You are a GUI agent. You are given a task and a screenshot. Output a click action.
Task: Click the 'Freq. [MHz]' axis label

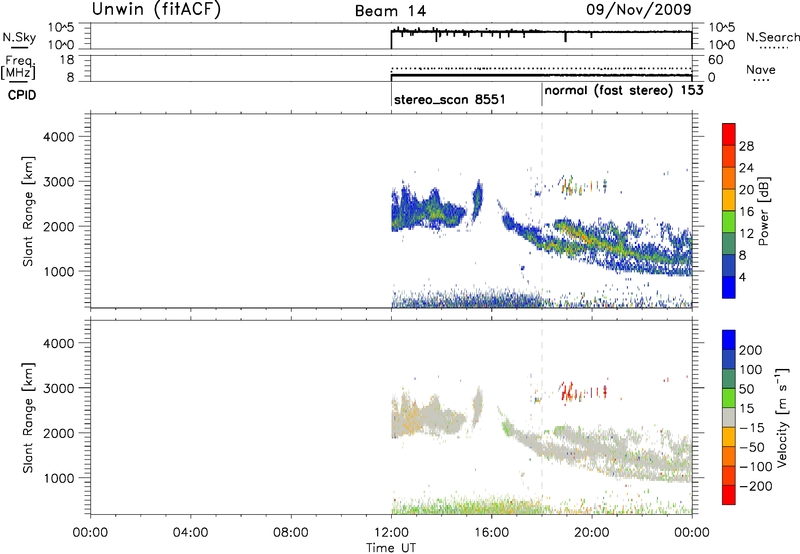18,67
